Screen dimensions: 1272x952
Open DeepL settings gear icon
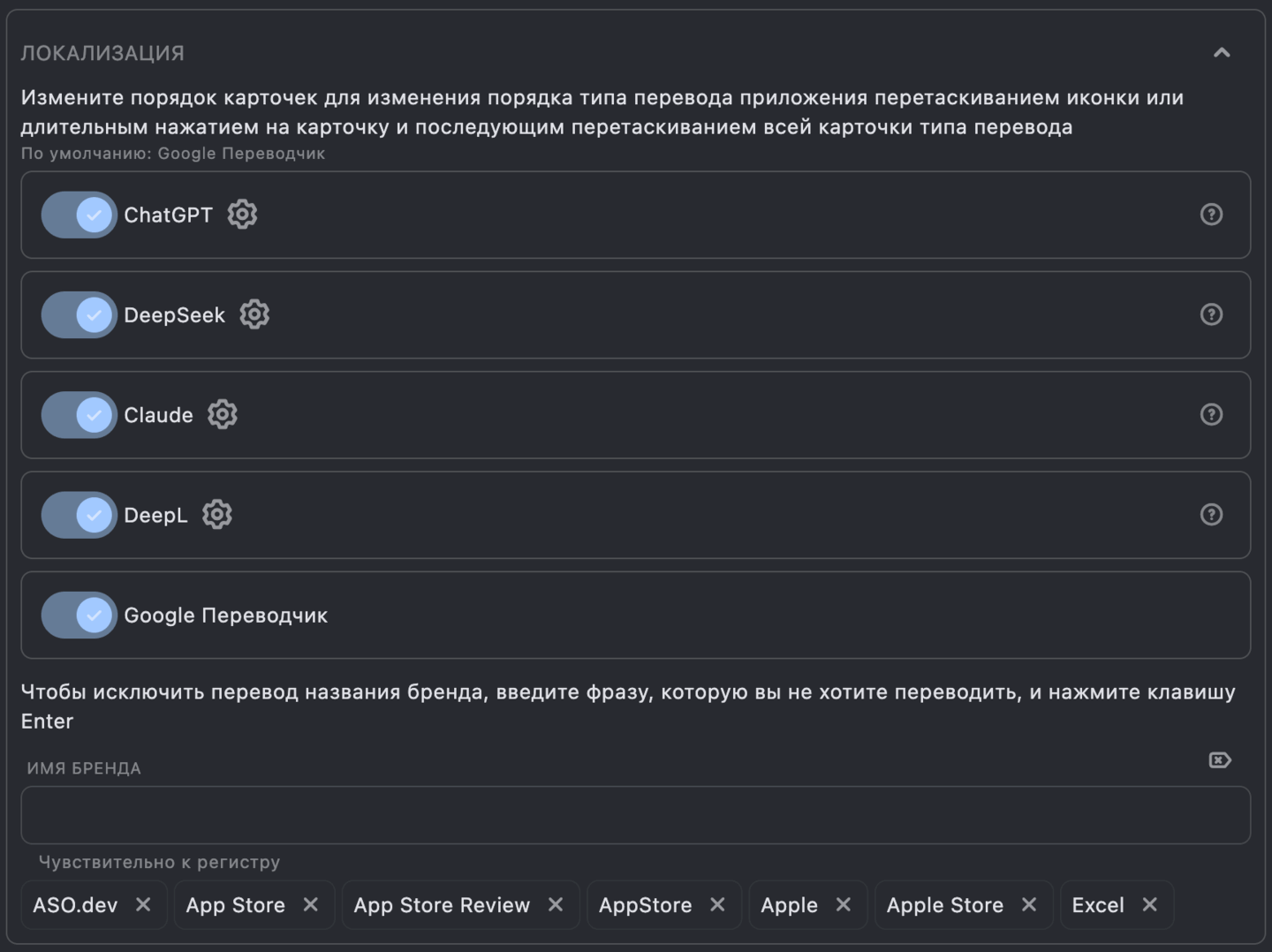[216, 515]
